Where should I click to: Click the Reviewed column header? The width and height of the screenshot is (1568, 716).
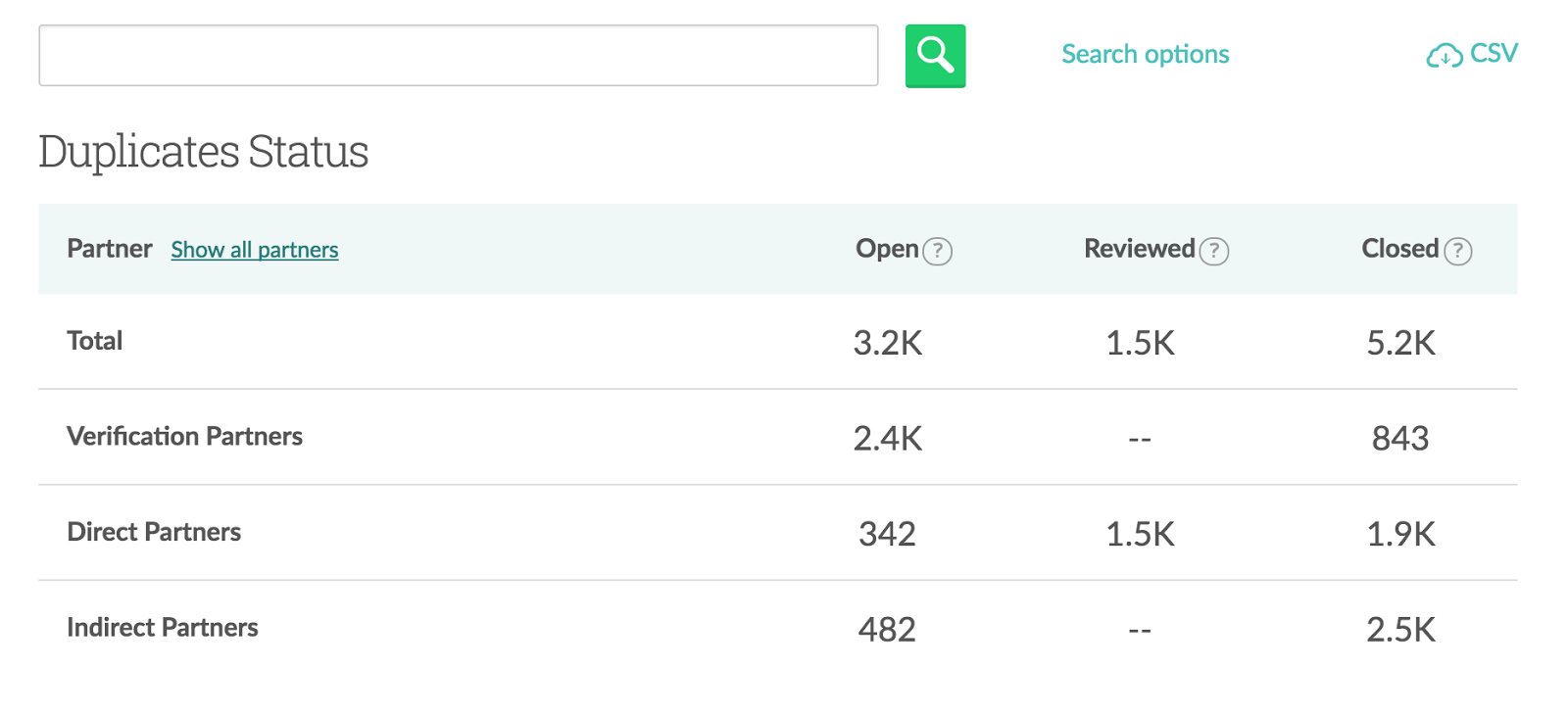click(x=1139, y=249)
